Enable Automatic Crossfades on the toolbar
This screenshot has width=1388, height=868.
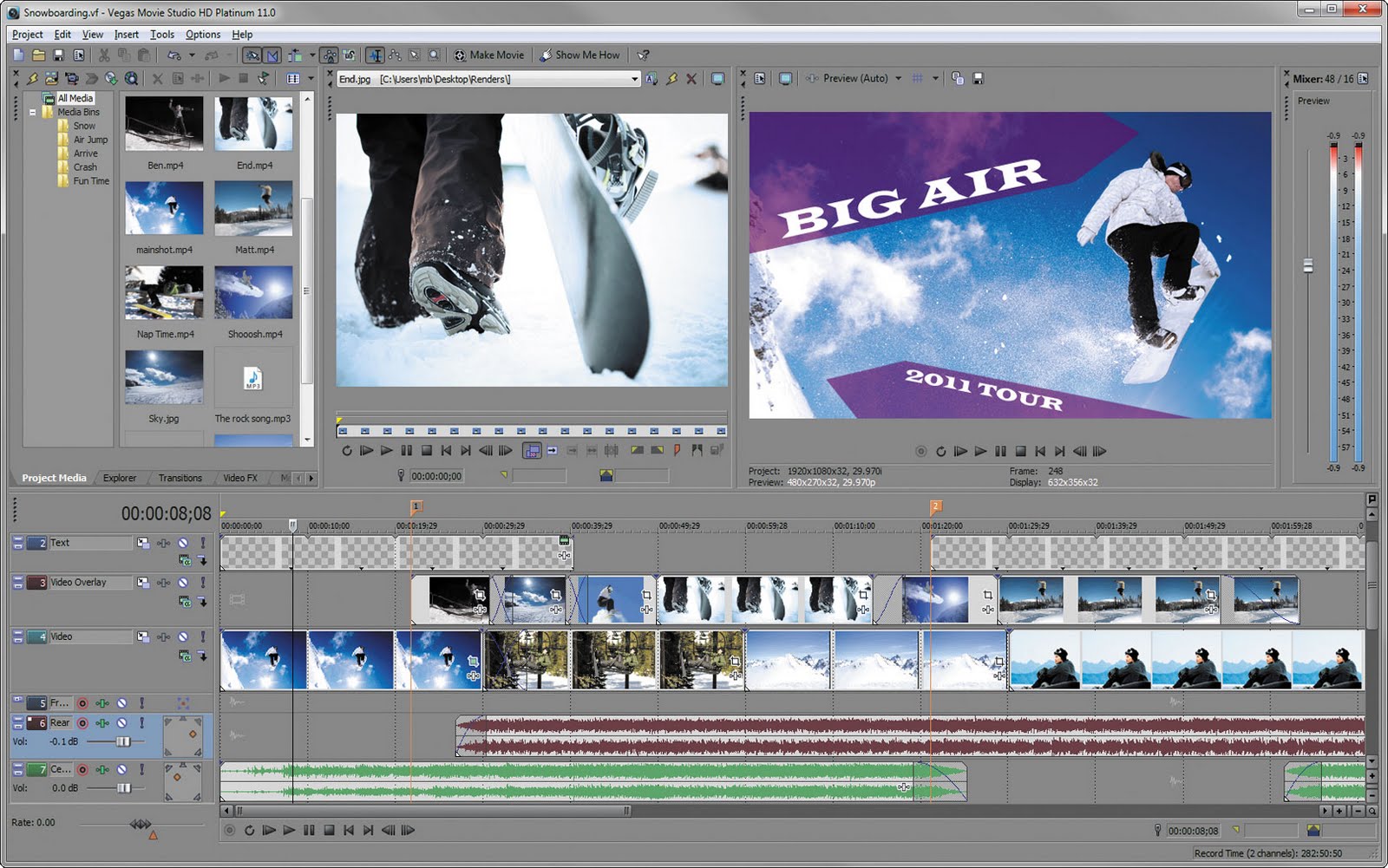click(272, 55)
